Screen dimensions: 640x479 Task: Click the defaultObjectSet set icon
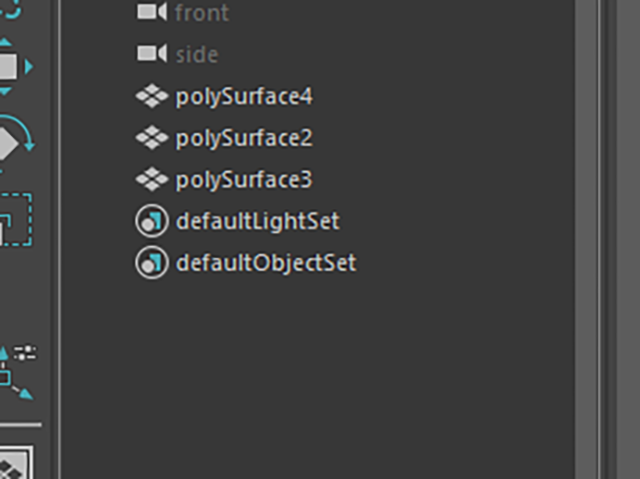tap(151, 263)
